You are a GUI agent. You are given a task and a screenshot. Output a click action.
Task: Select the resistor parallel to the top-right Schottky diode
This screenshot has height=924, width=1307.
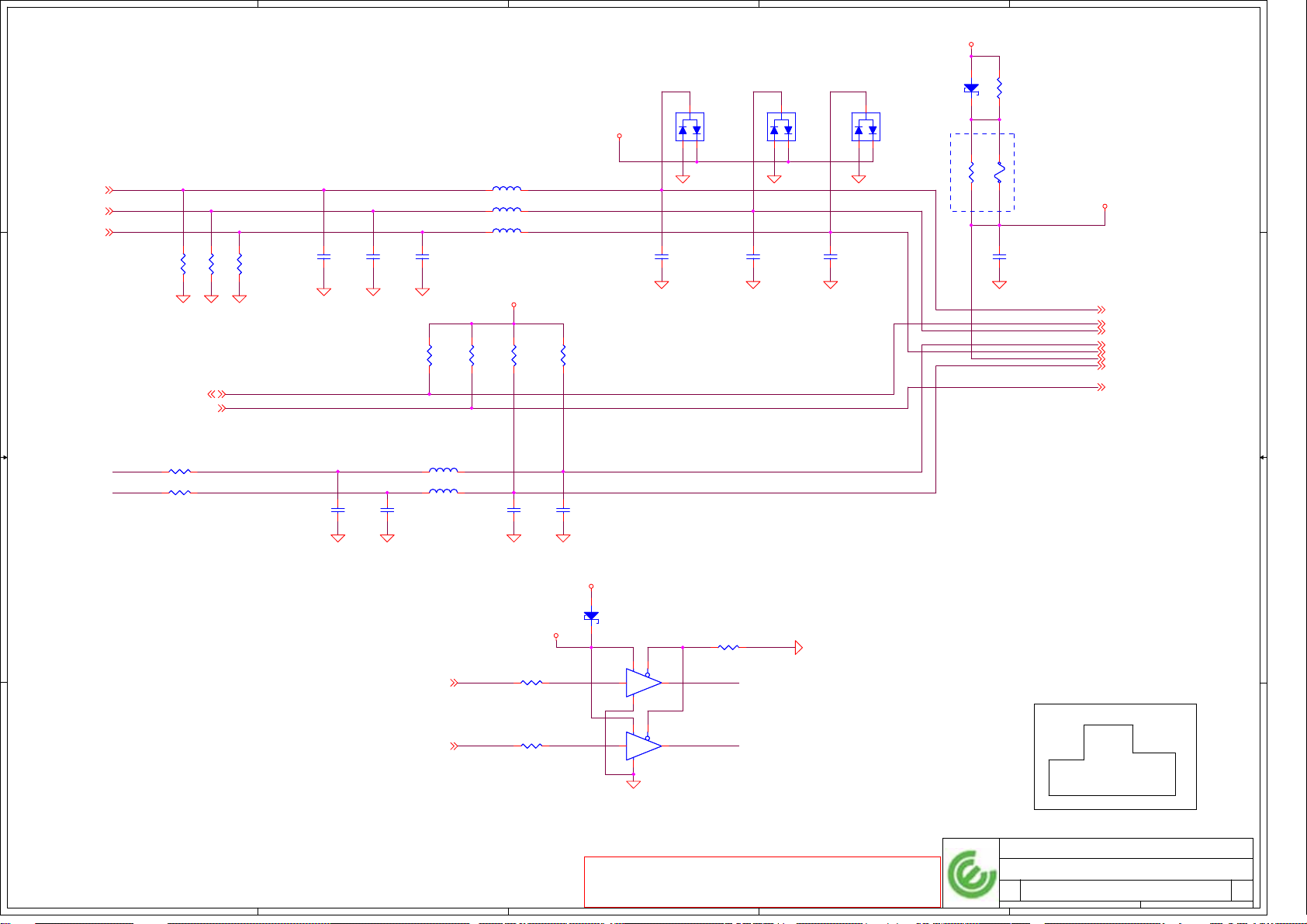point(1000,87)
